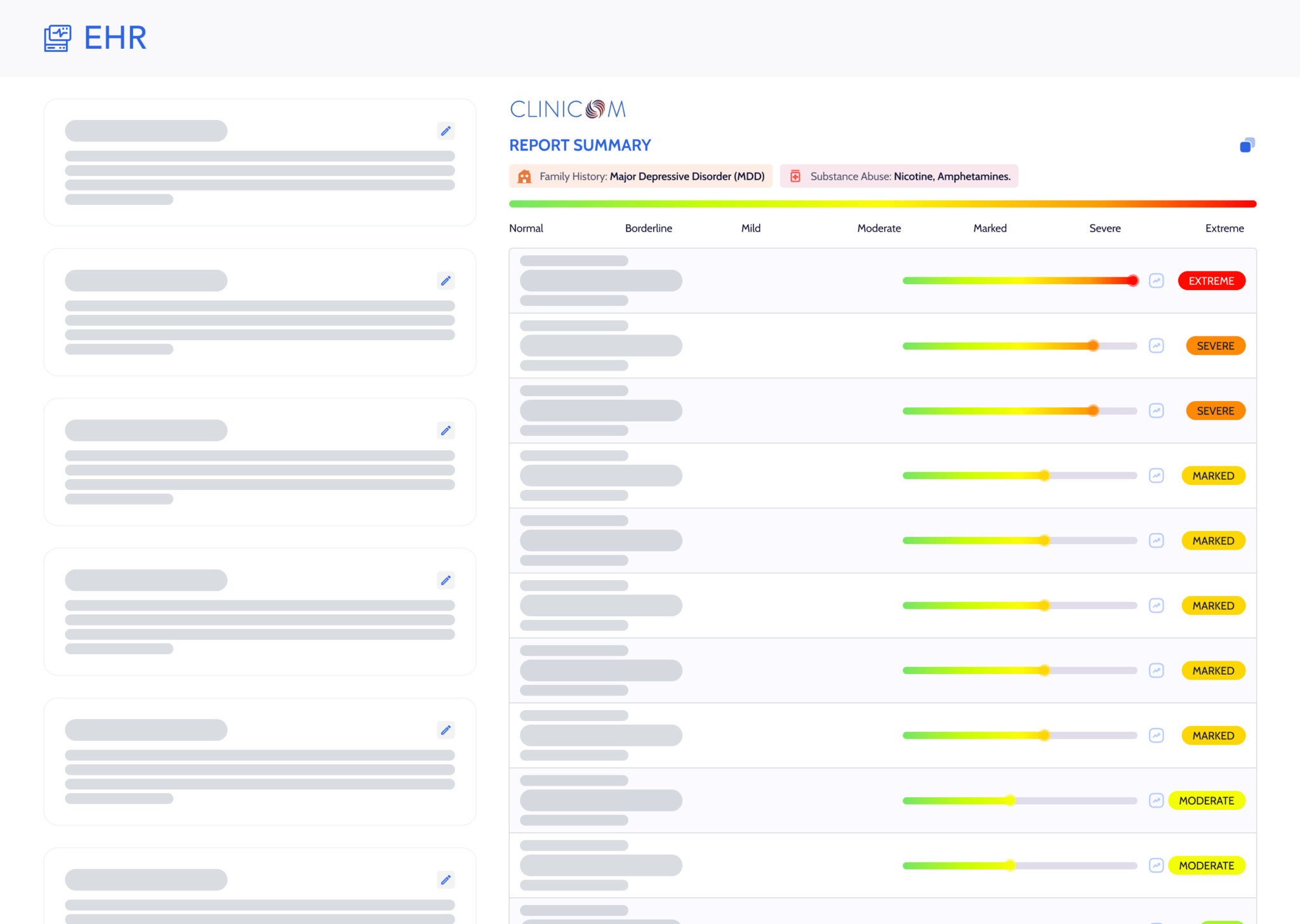
Task: Click the last MODERATE severity badge
Action: pyautogui.click(x=1206, y=866)
